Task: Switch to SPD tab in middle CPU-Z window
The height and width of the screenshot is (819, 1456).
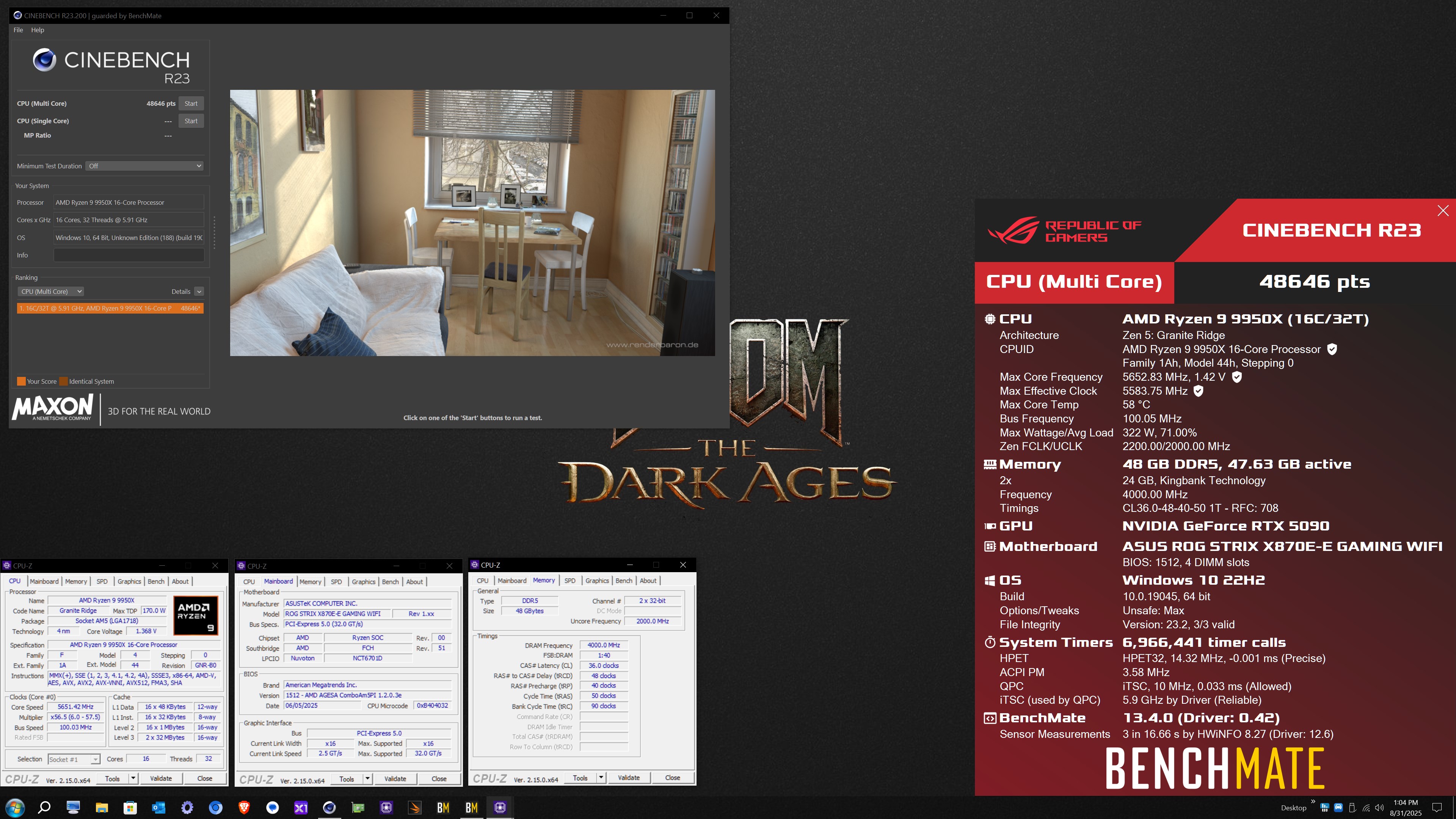Action: pyautogui.click(x=336, y=582)
